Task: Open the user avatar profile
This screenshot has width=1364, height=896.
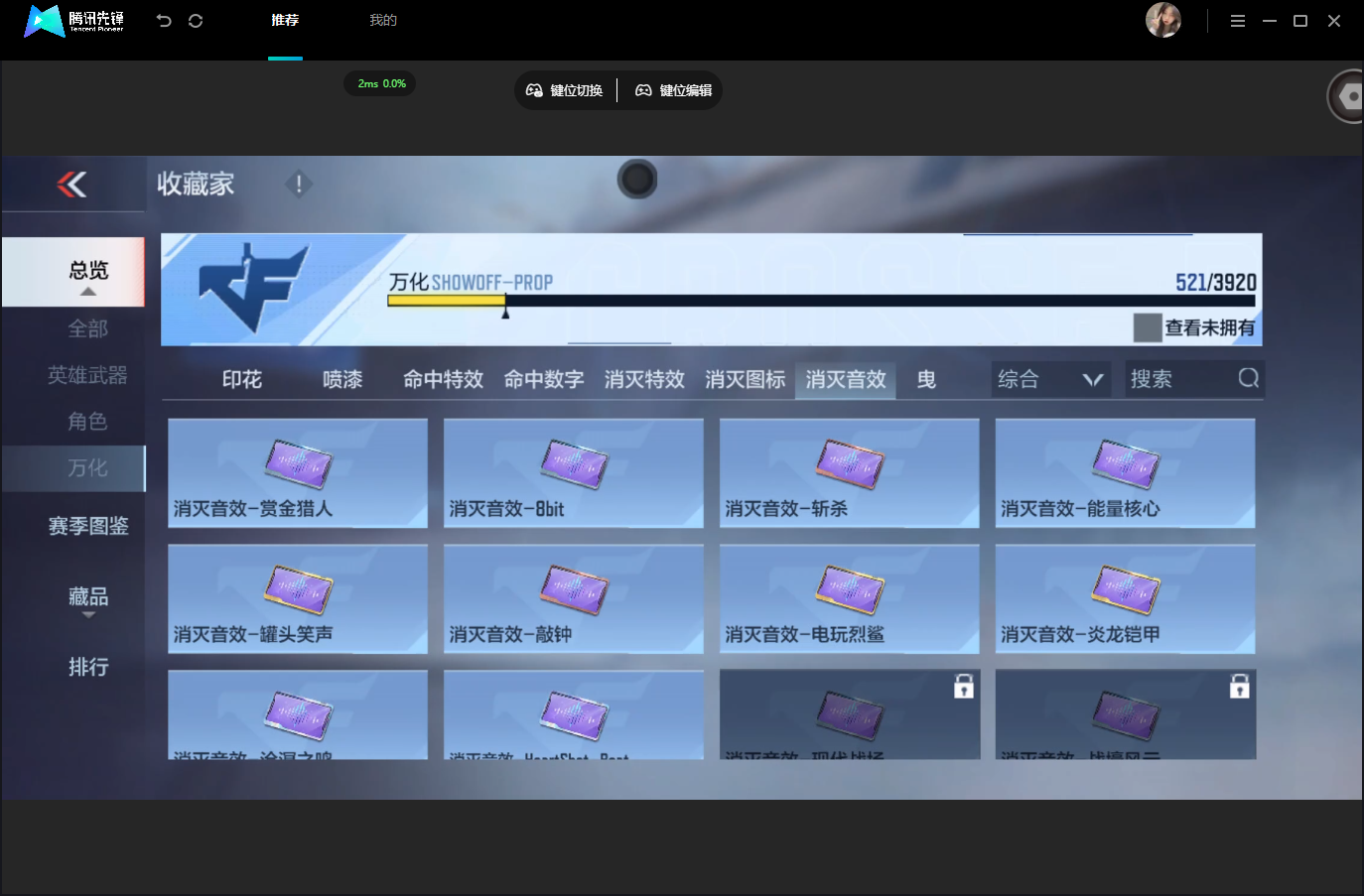Action: point(1163,20)
